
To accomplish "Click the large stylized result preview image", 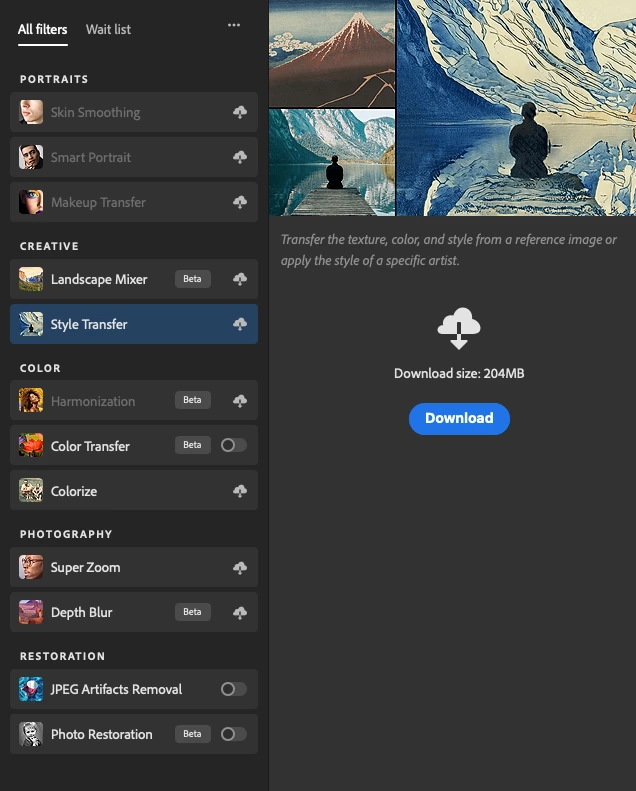I will [x=516, y=108].
